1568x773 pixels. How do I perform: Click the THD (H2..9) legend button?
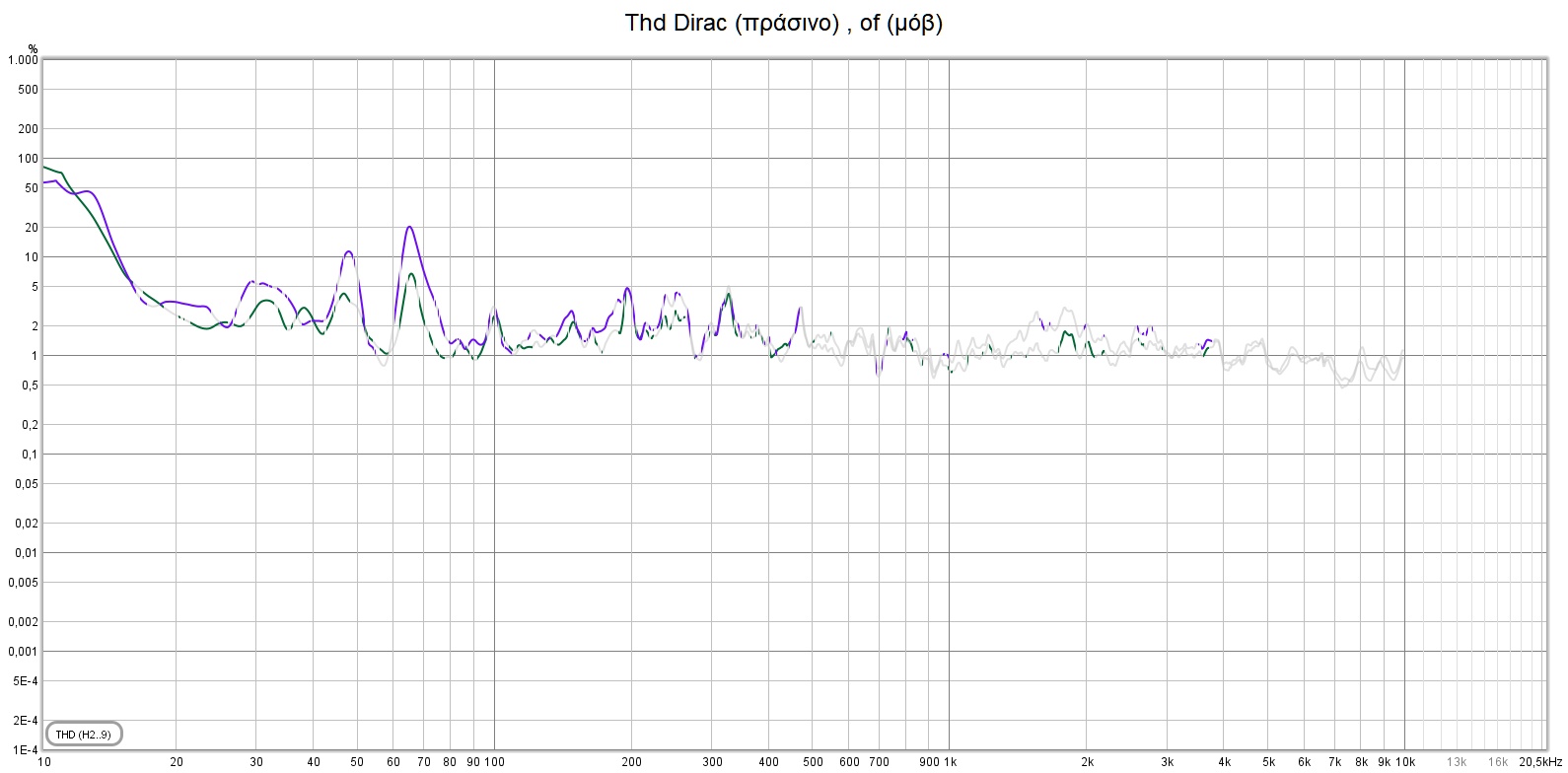(84, 735)
